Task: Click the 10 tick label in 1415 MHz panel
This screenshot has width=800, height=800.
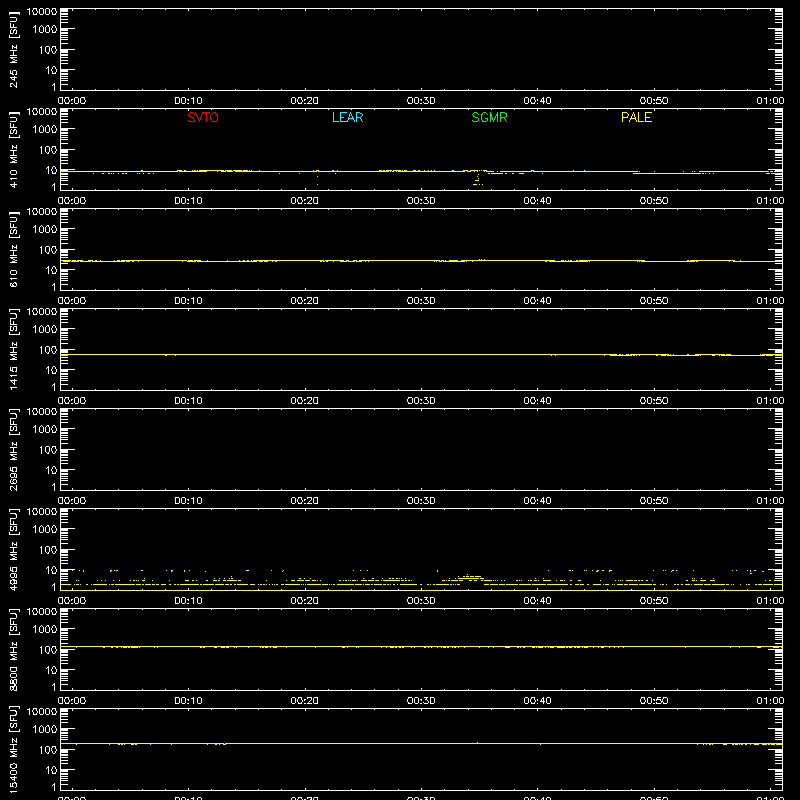Action: pyautogui.click(x=52, y=370)
